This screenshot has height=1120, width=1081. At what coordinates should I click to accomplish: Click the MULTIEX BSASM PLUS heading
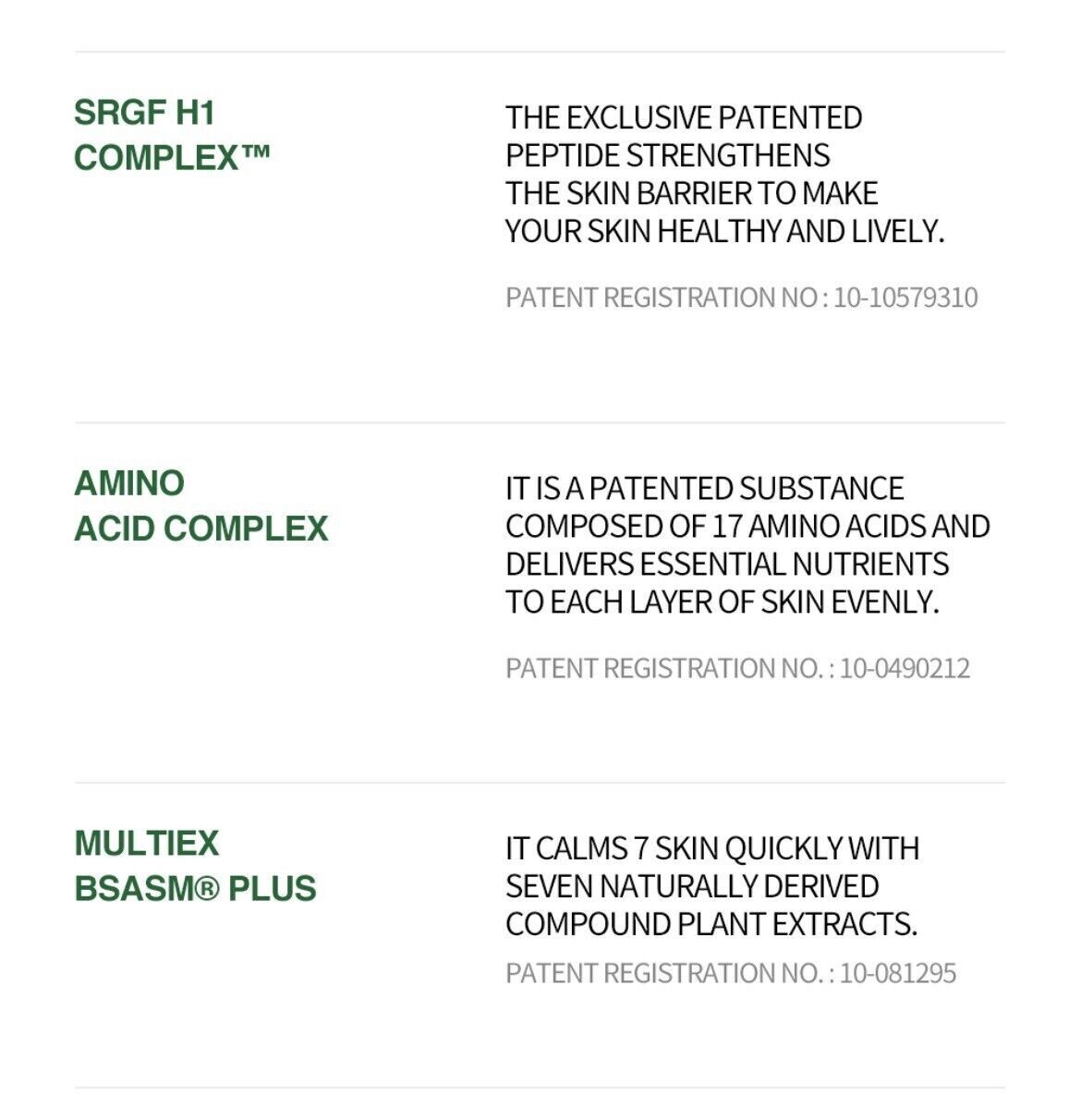[x=195, y=865]
